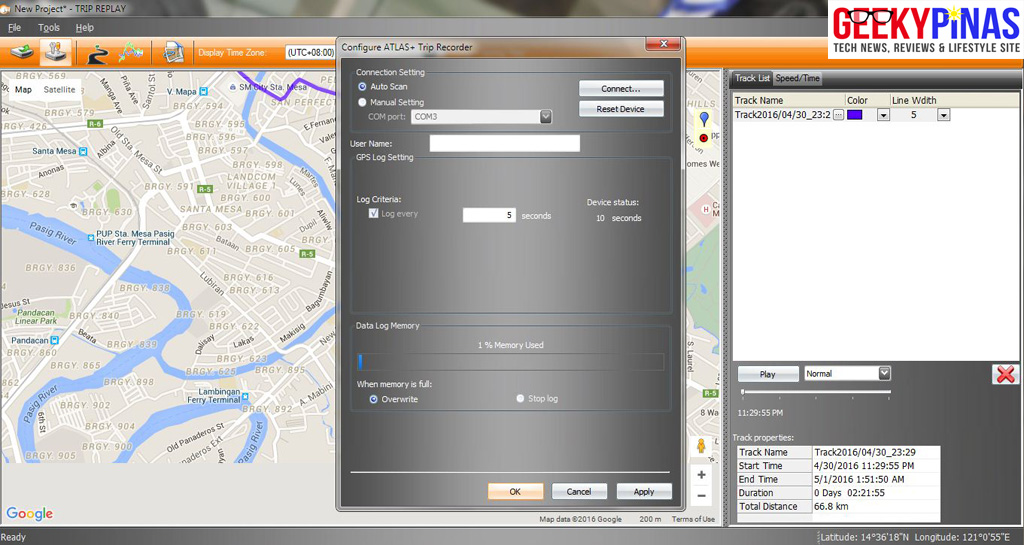Viewport: 1024px width, 545px height.
Task: Open the Tools menu
Action: point(49,27)
